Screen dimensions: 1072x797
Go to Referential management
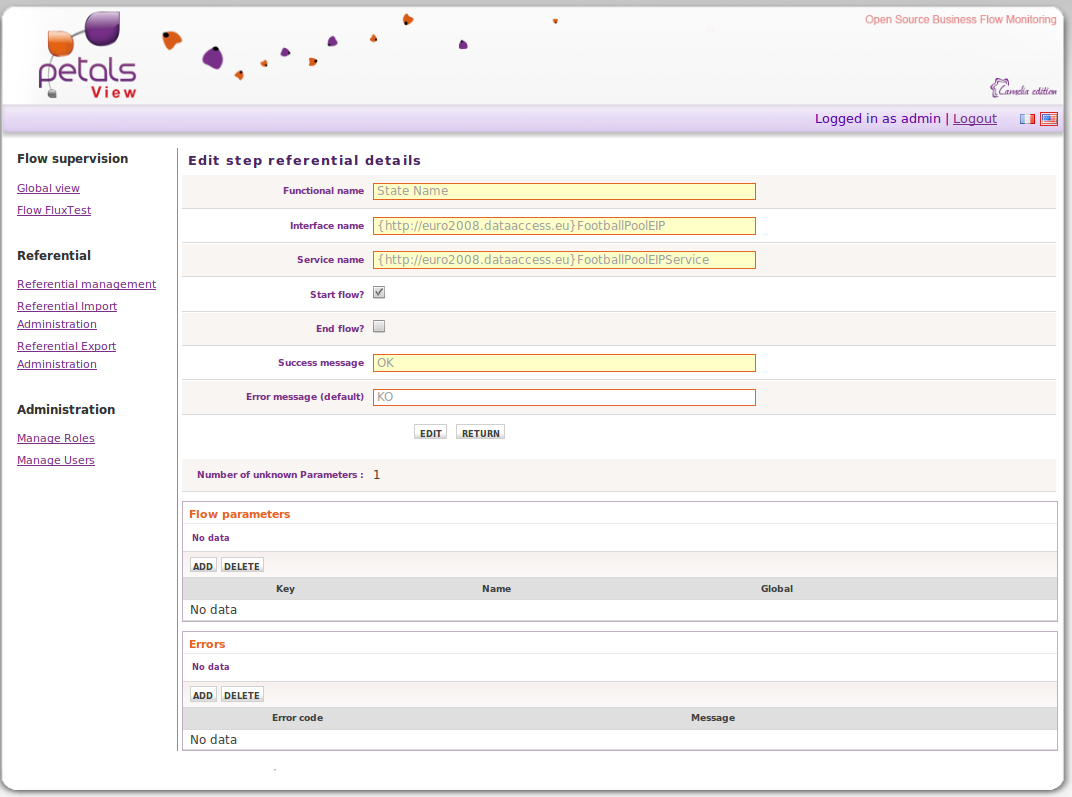[86, 284]
